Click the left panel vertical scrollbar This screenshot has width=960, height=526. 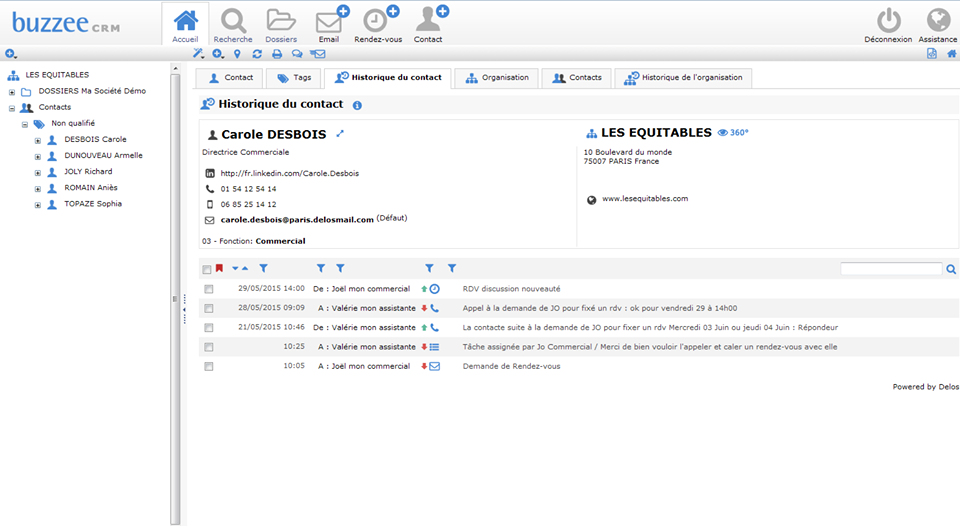pyautogui.click(x=175, y=299)
